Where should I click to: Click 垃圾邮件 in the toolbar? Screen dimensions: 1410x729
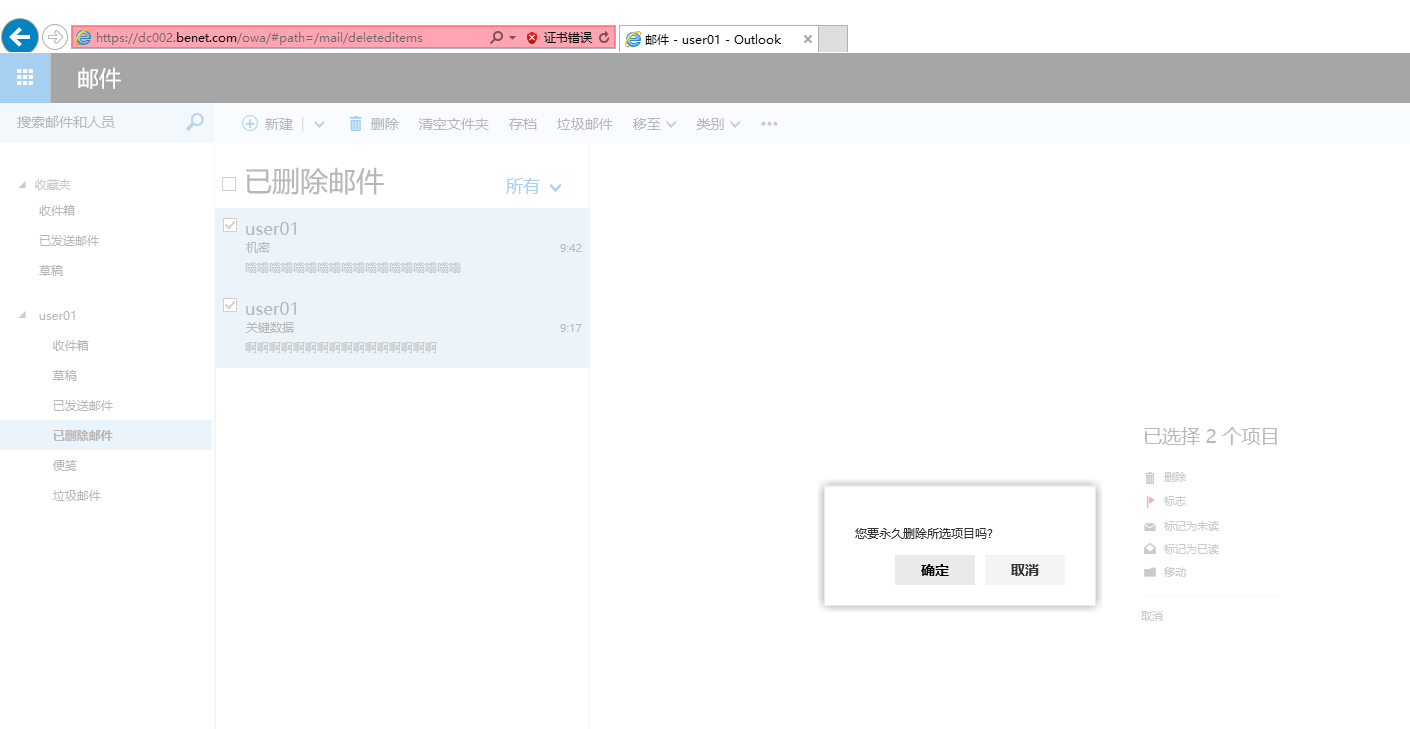[x=584, y=124]
